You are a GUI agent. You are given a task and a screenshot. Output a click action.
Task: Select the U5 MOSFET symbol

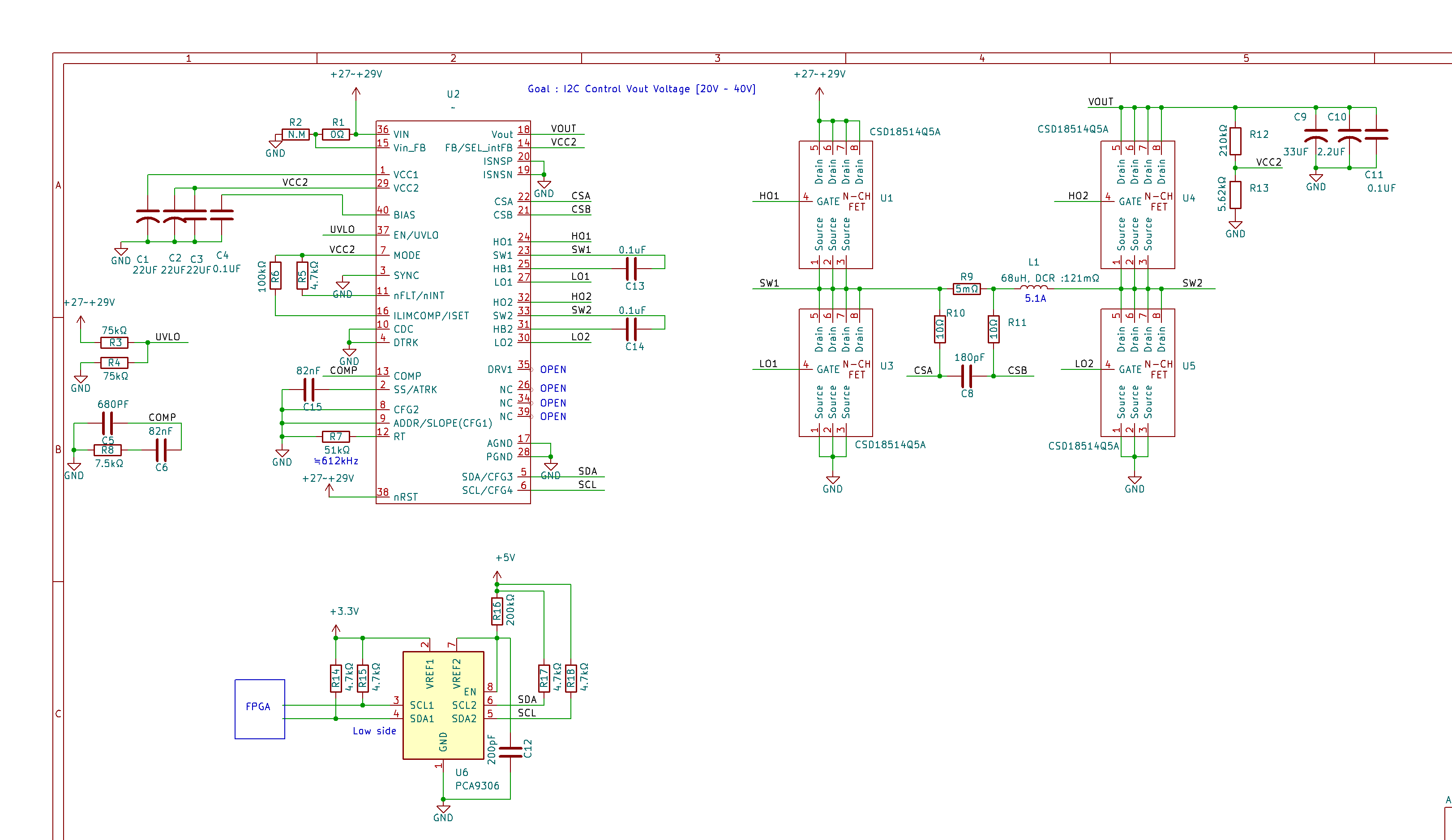1137,372
